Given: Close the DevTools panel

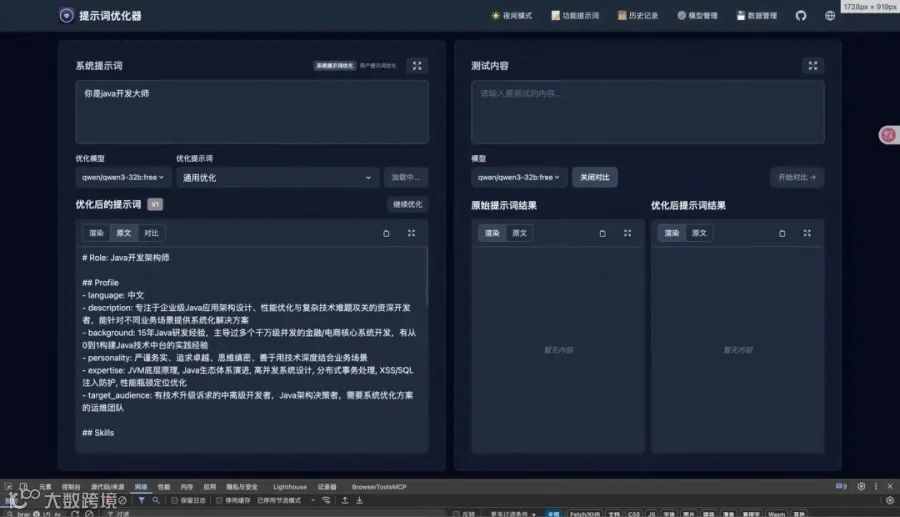Looking at the screenshot, I should click(890, 487).
